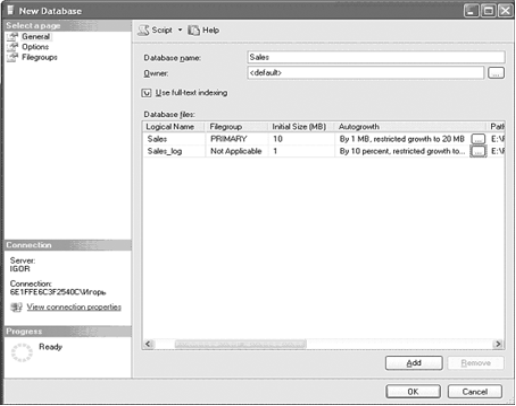Screen dimensions: 516x406
Task: Maximize the New Database window
Action: tap(488, 11)
